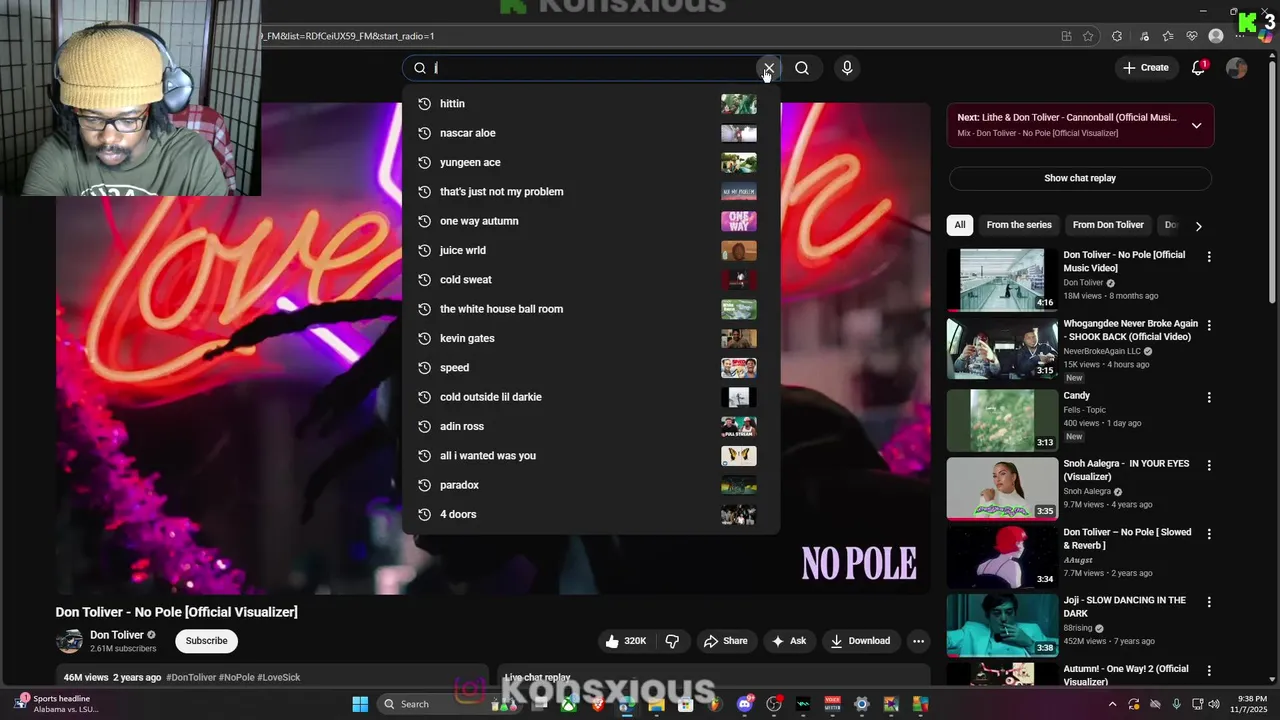
Task: Open options for 'No Pole [ Slowed & Reverb ]'
Action: (x=1209, y=534)
